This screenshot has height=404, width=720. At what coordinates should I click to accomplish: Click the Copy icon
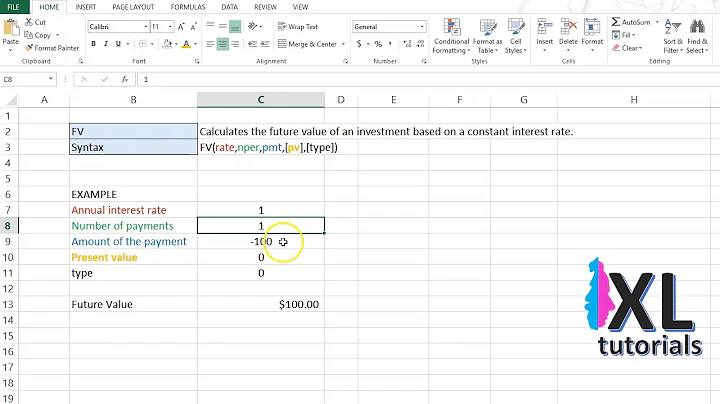point(28,35)
